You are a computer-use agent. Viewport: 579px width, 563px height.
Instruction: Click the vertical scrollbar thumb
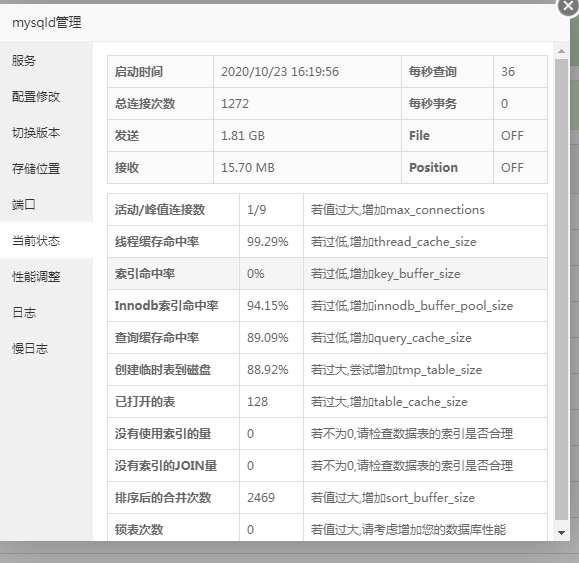coord(561,289)
